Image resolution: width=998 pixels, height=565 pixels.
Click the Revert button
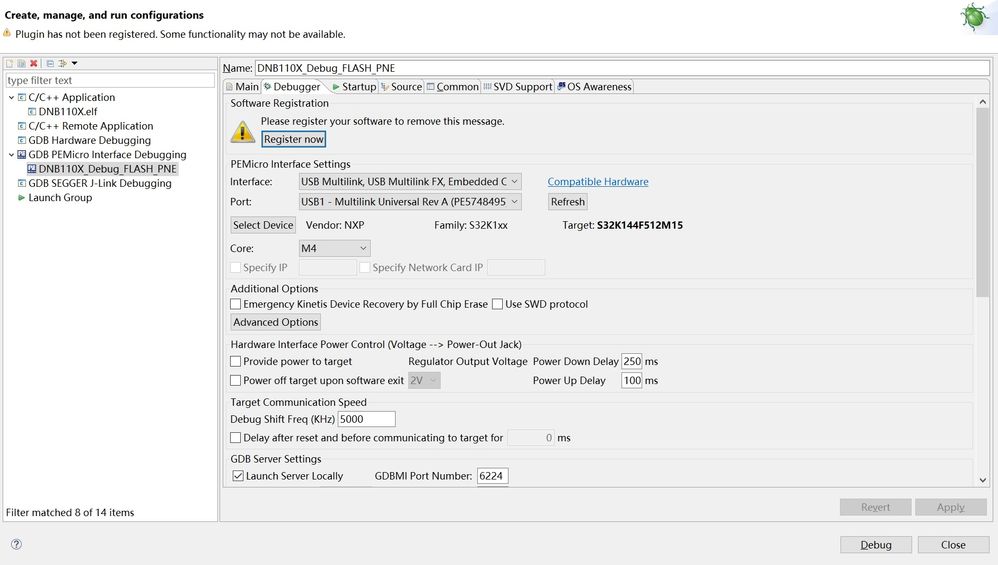click(875, 507)
